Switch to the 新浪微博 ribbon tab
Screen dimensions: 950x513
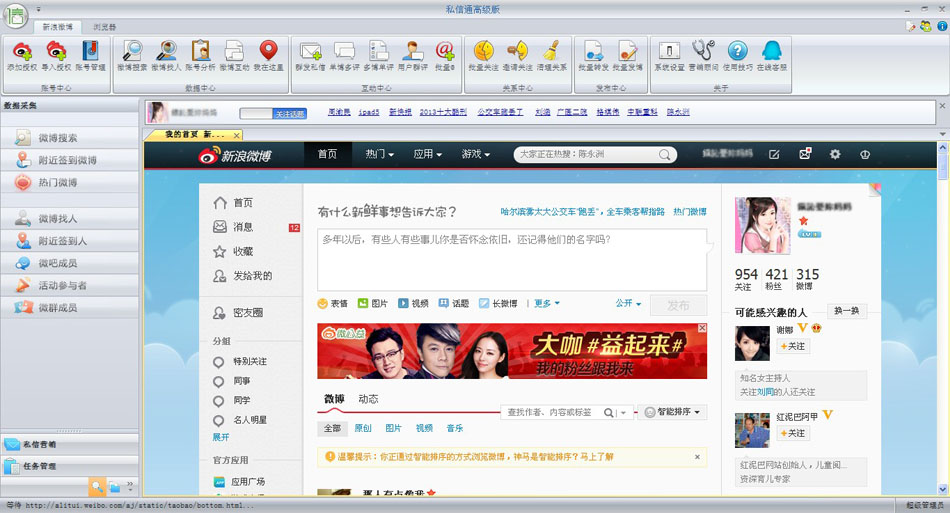pos(58,27)
